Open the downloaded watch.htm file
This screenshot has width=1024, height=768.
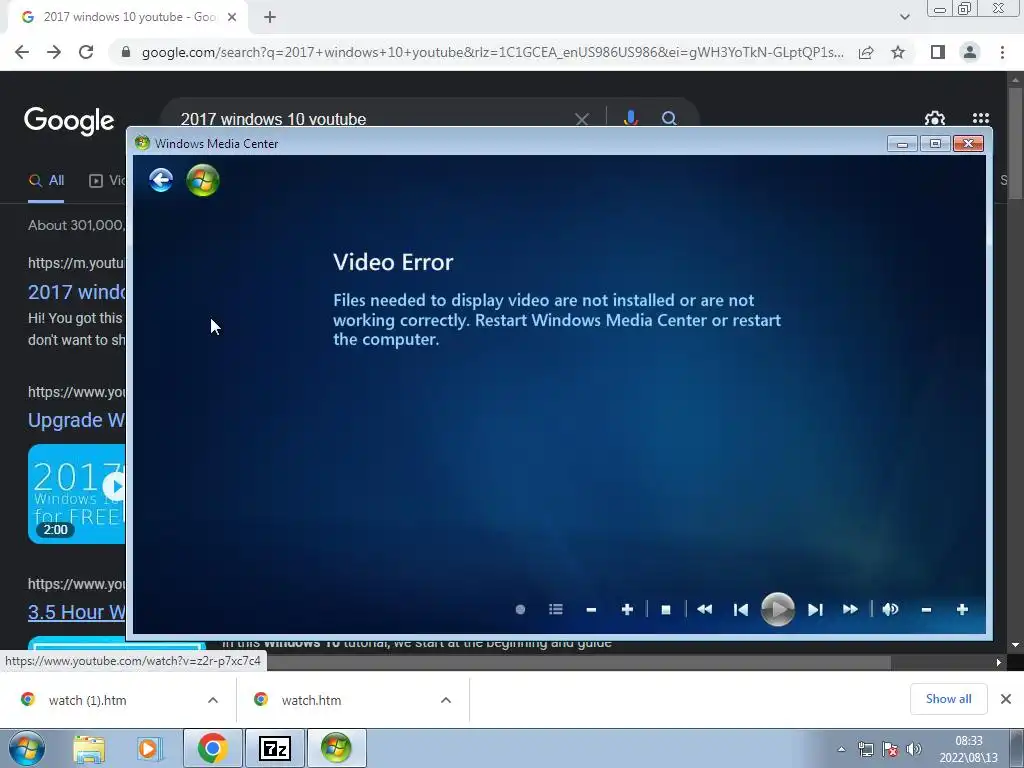(x=312, y=700)
